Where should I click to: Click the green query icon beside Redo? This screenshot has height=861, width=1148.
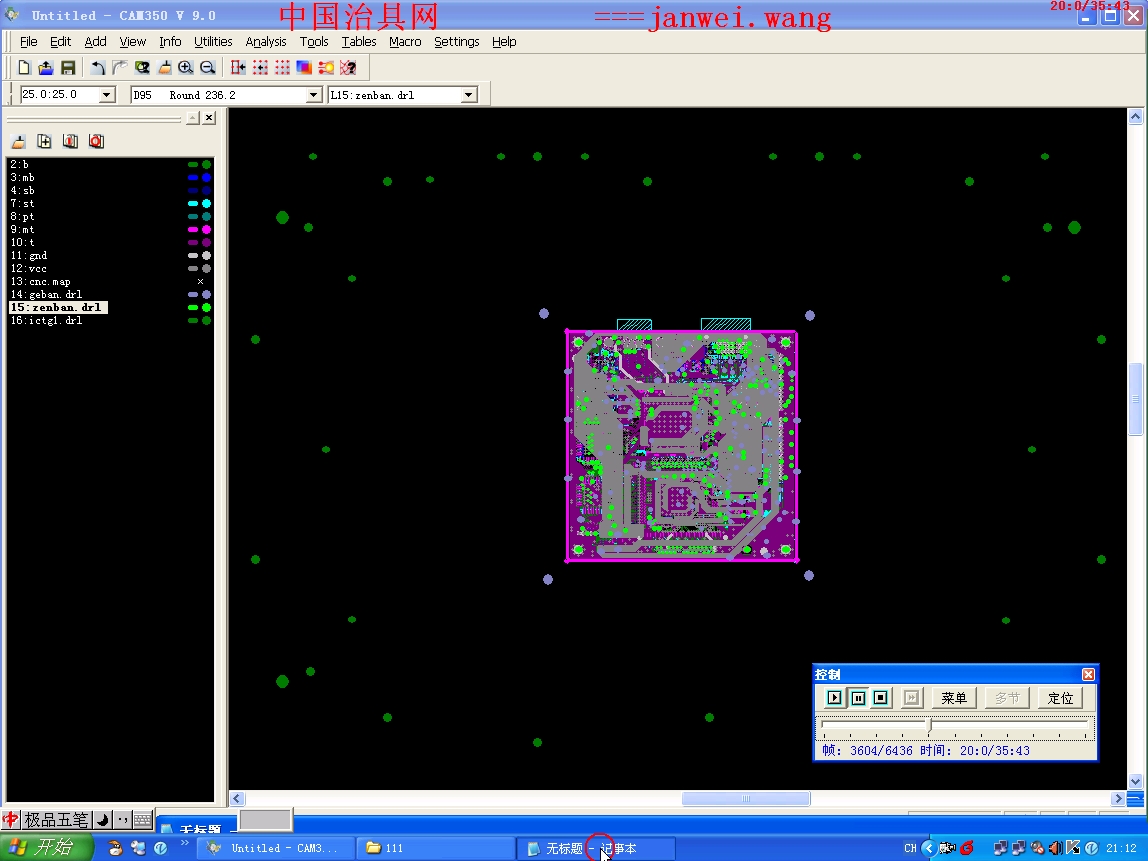pos(142,67)
